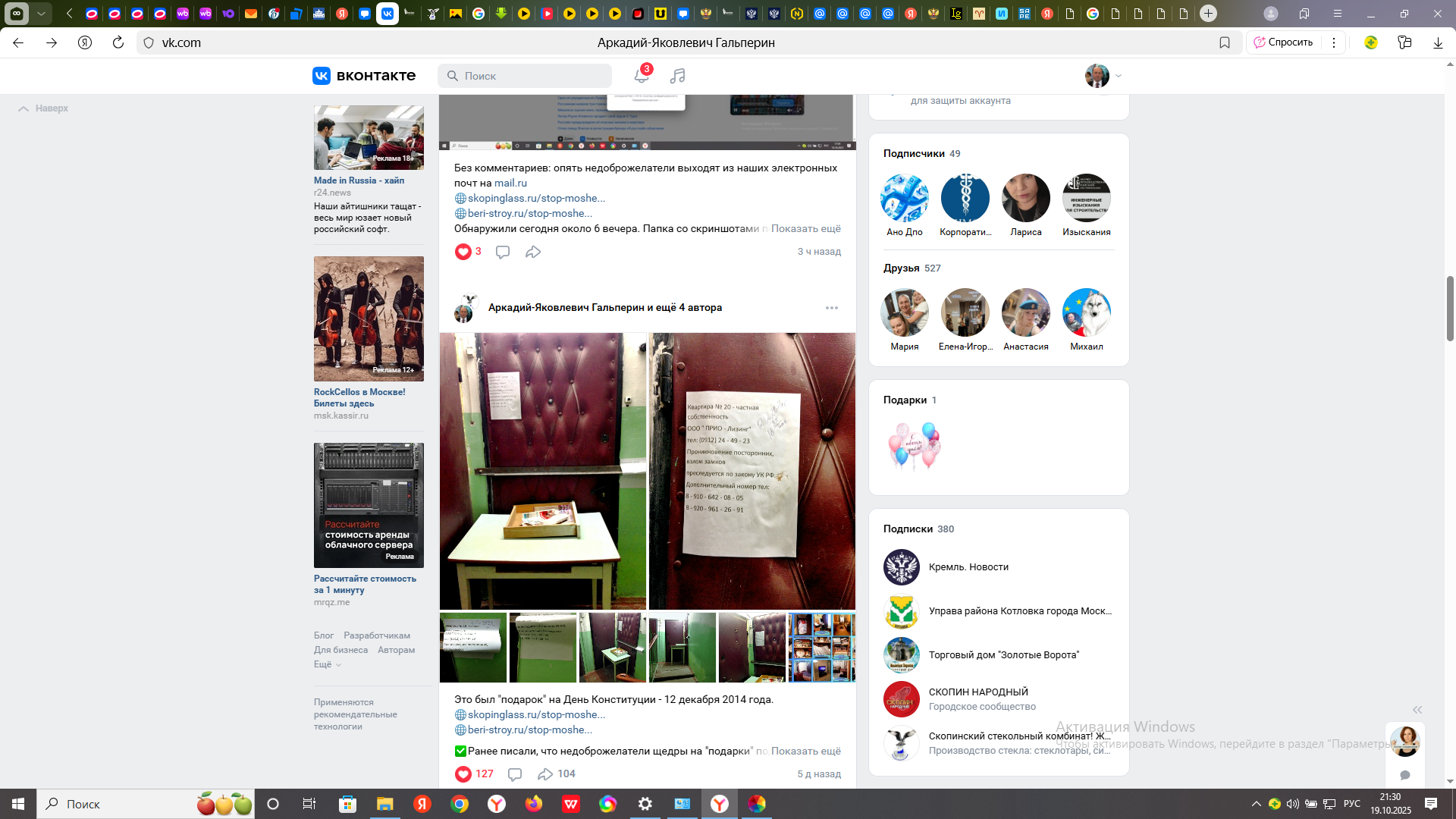Screen dimensions: 1456x819
Task: Open VK music player icon
Action: coord(677,76)
